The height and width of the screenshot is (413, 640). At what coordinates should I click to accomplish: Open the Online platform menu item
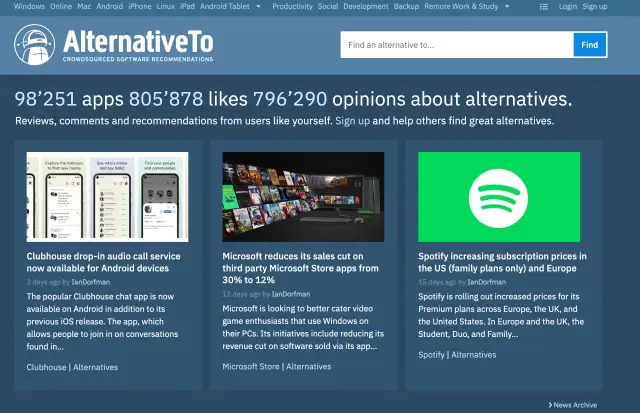61,7
